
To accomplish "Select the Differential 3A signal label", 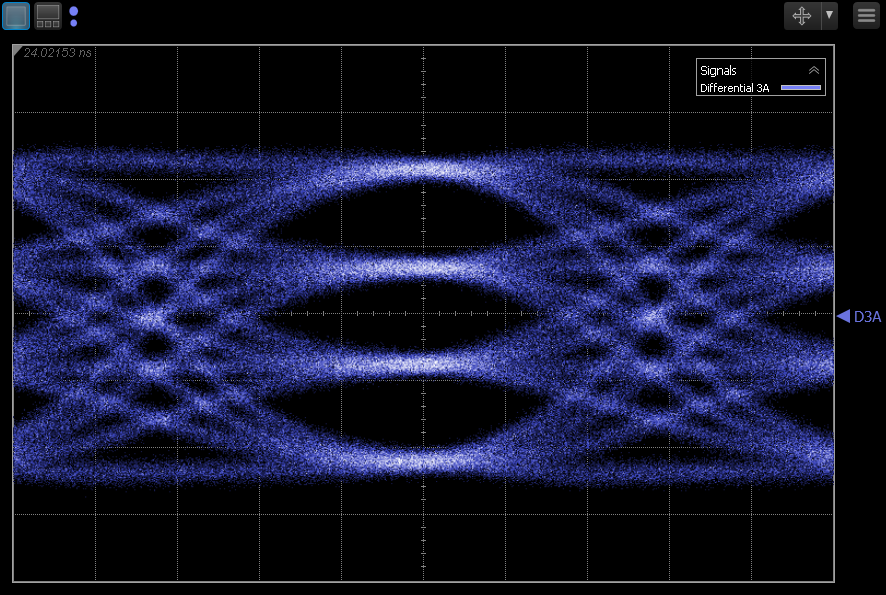I will [735, 88].
